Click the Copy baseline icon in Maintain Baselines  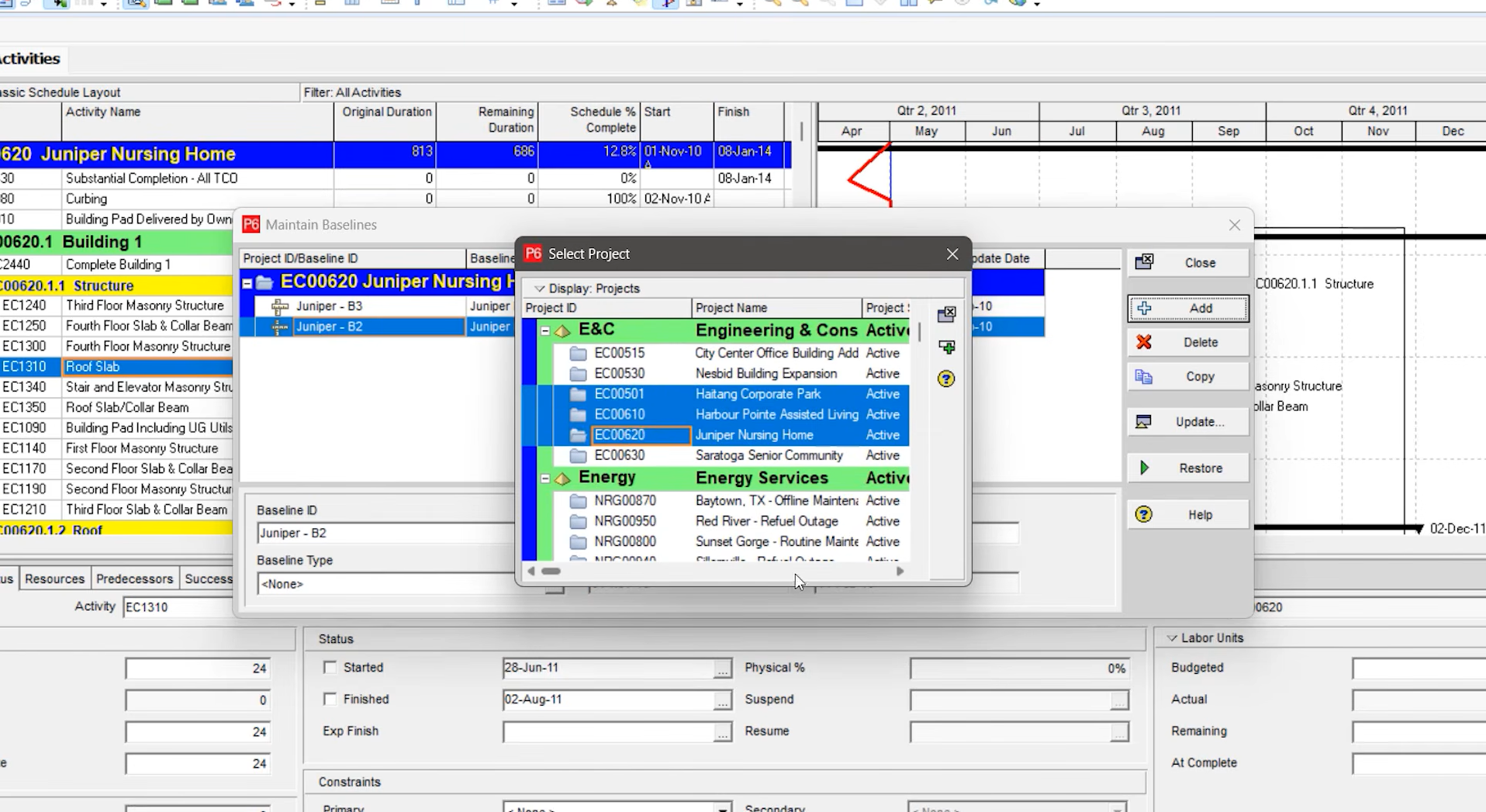click(x=1187, y=376)
